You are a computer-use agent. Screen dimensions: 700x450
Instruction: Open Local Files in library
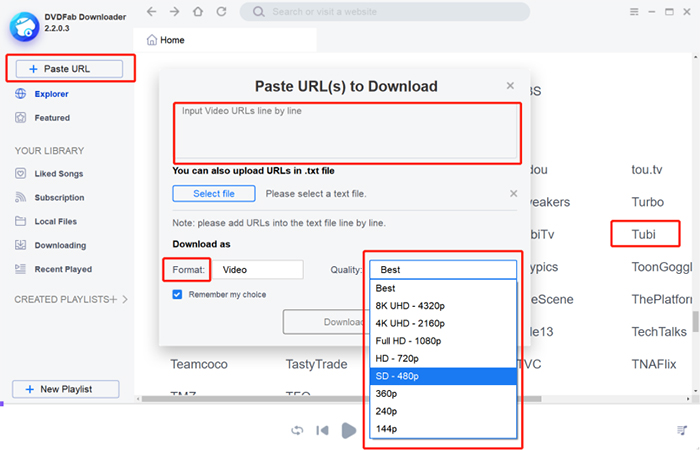tap(56, 221)
